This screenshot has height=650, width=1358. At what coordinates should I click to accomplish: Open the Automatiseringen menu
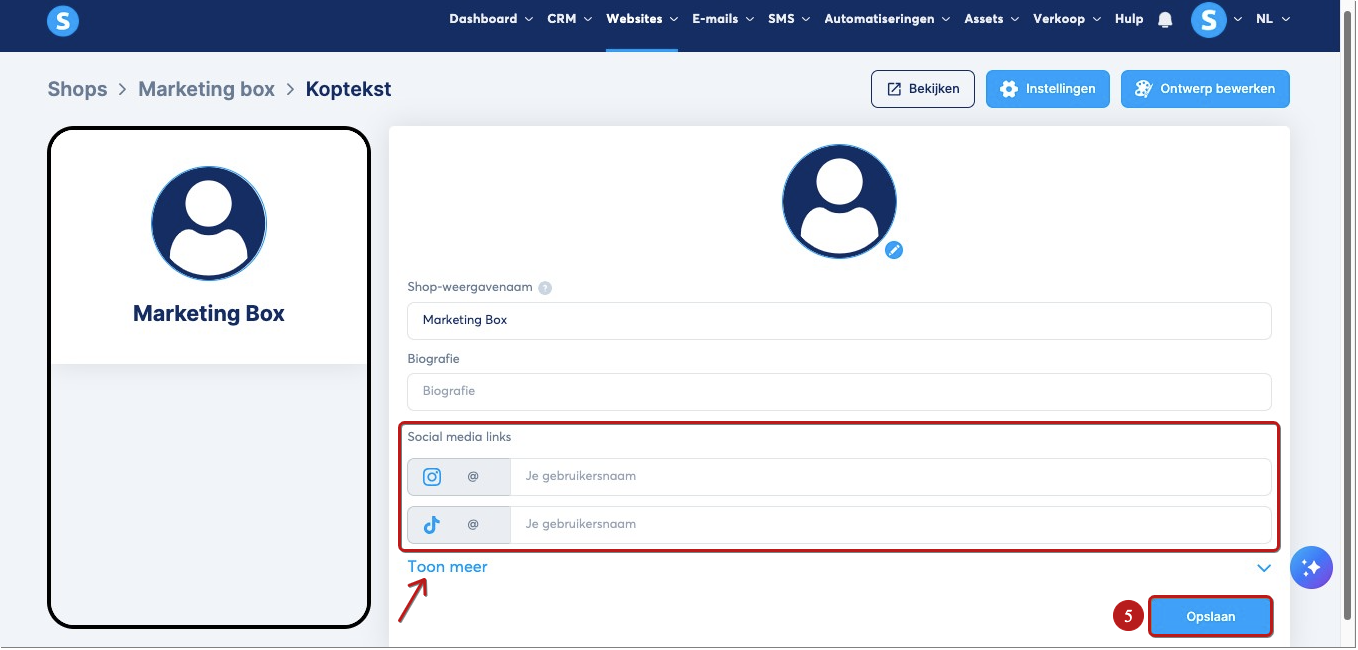pyautogui.click(x=887, y=19)
